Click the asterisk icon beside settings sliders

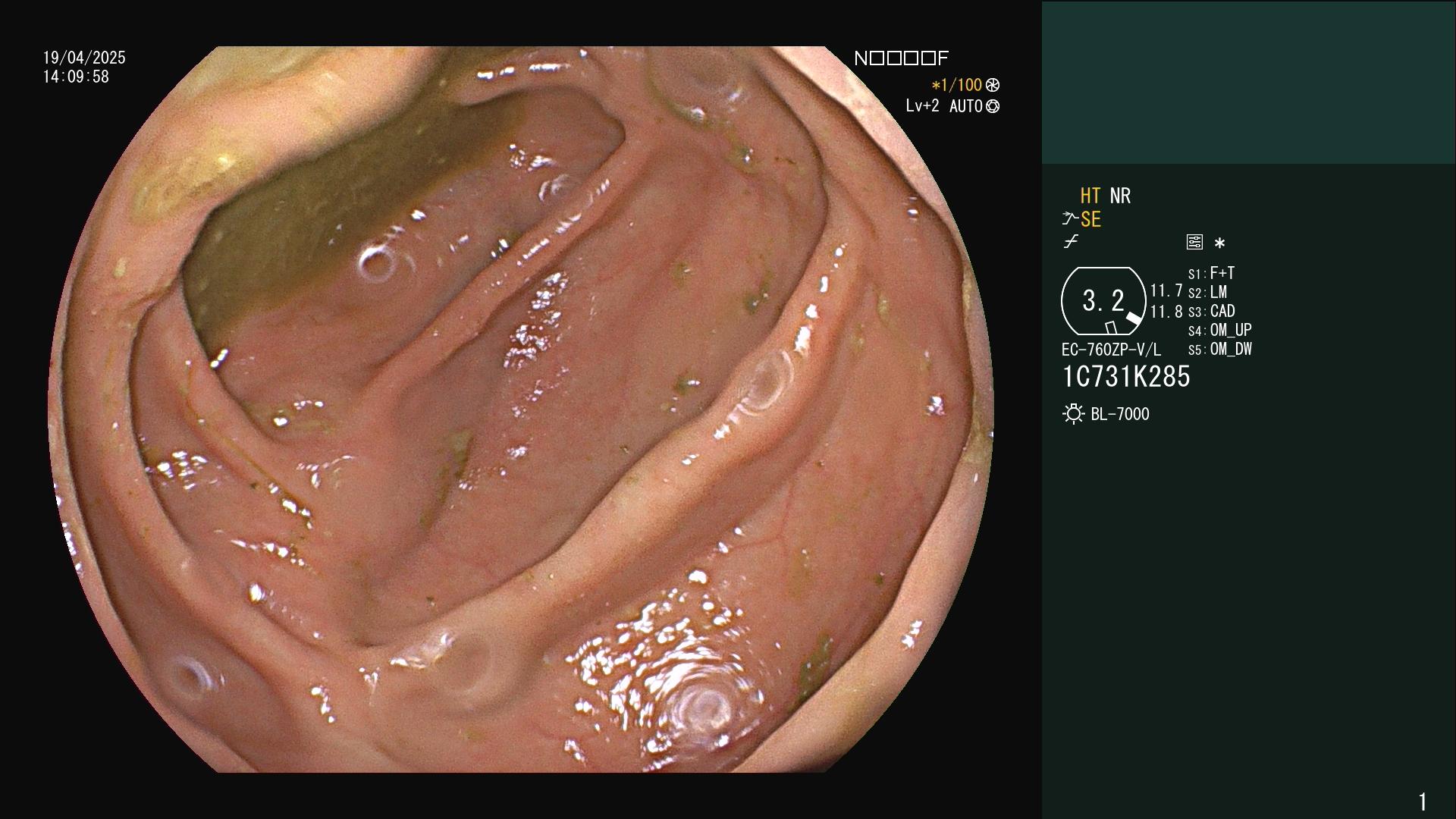click(x=1219, y=243)
